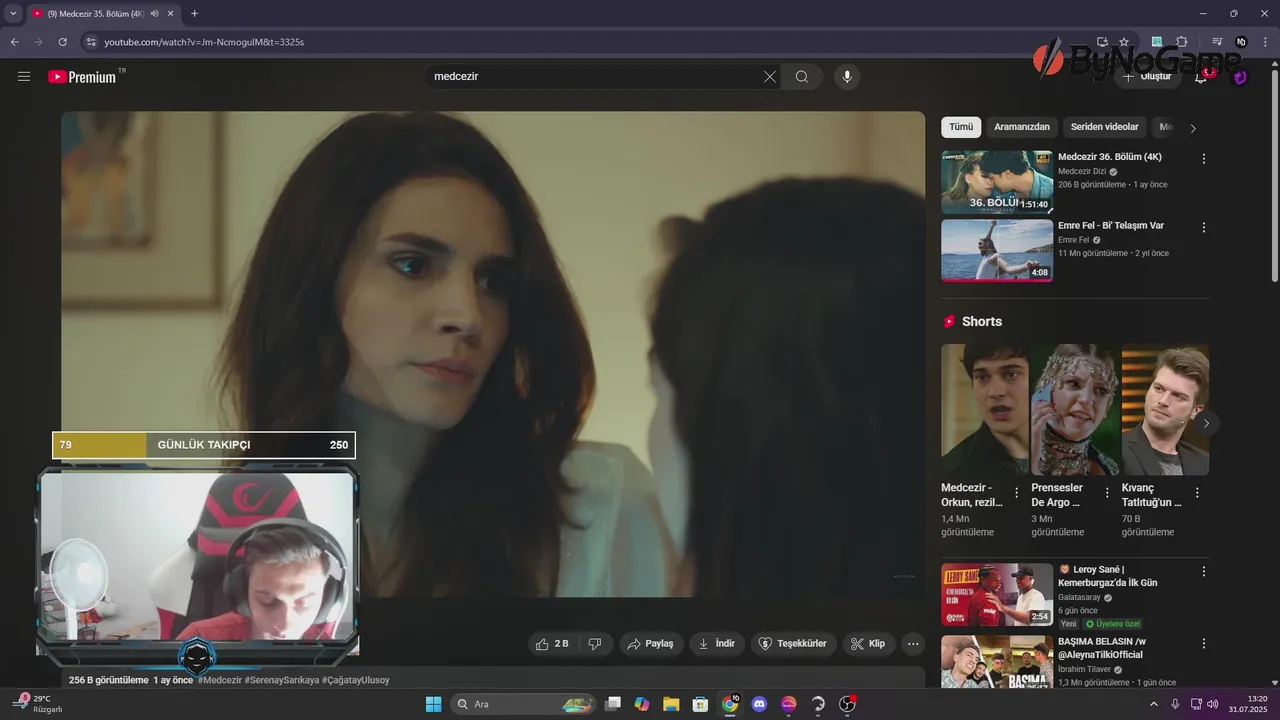
Task: Install app icon in address bar
Action: (1102, 42)
